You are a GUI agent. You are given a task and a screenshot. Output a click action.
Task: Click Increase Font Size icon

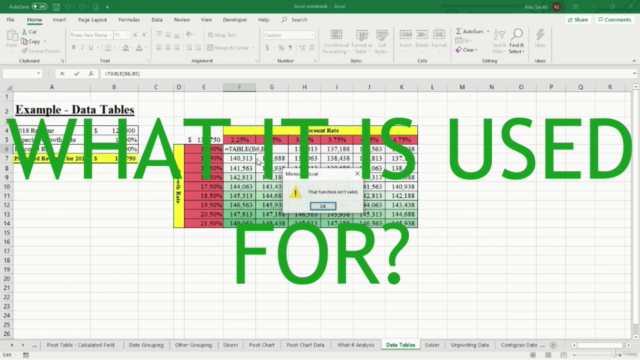pos(136,35)
